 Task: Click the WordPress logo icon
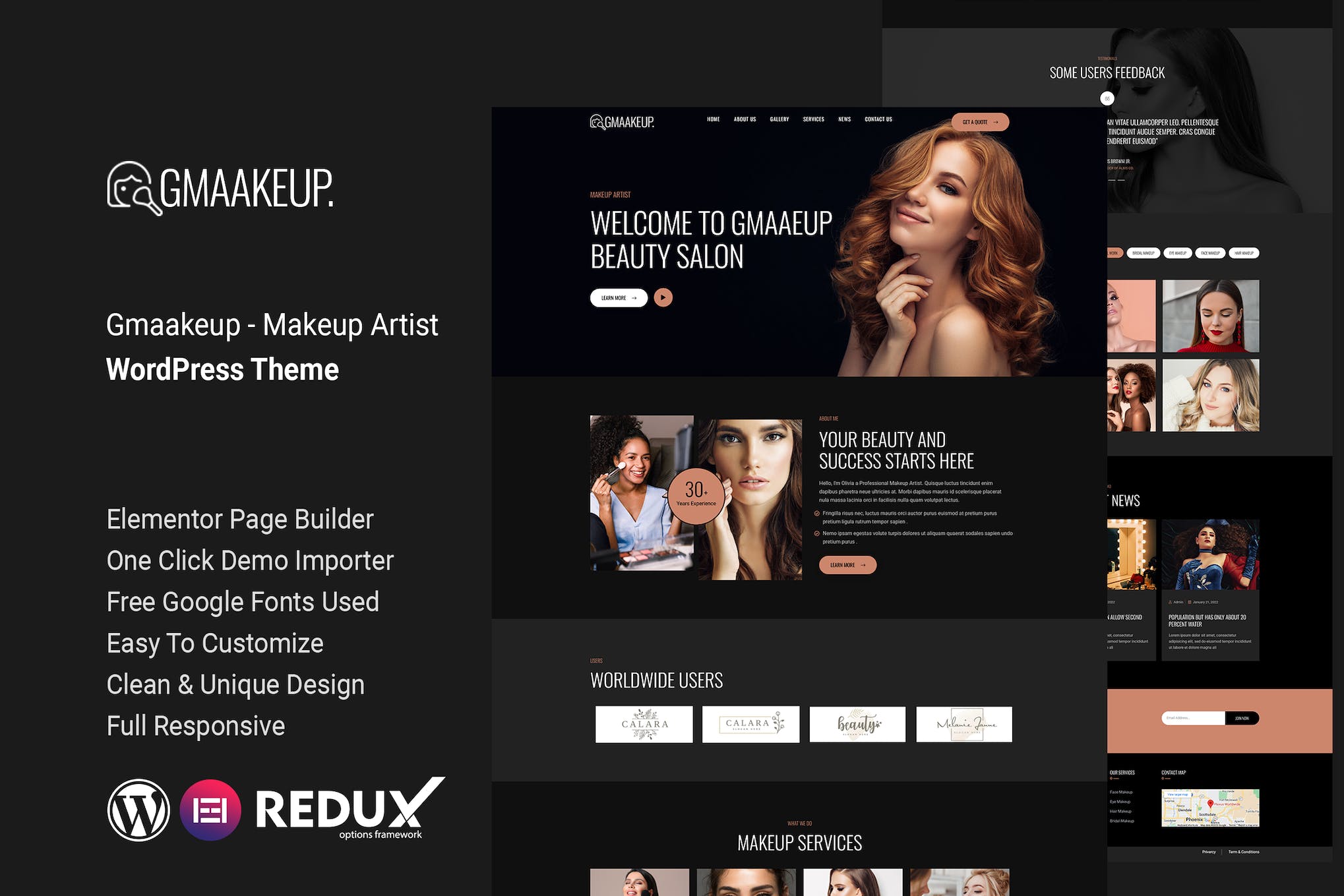[x=138, y=810]
